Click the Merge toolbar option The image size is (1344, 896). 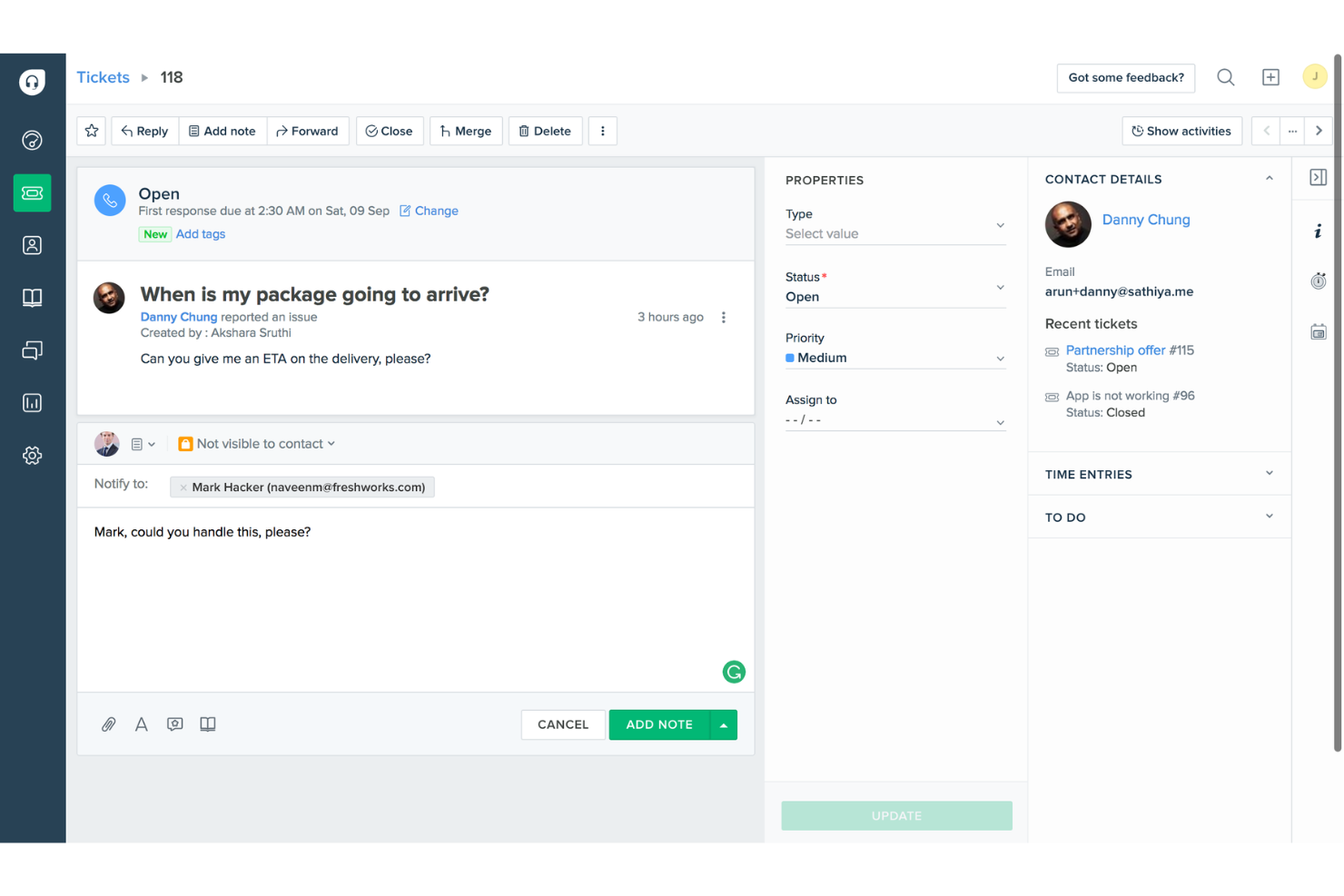[x=466, y=131]
